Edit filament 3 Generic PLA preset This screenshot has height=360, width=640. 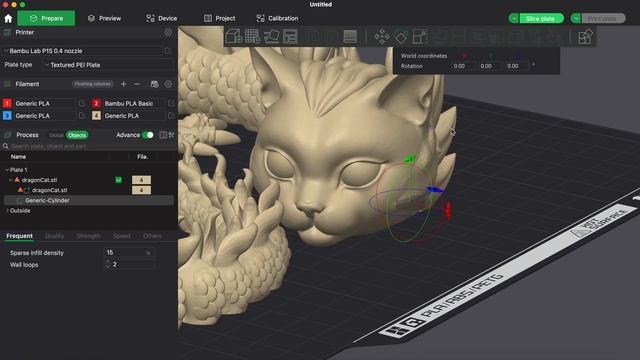[82, 116]
